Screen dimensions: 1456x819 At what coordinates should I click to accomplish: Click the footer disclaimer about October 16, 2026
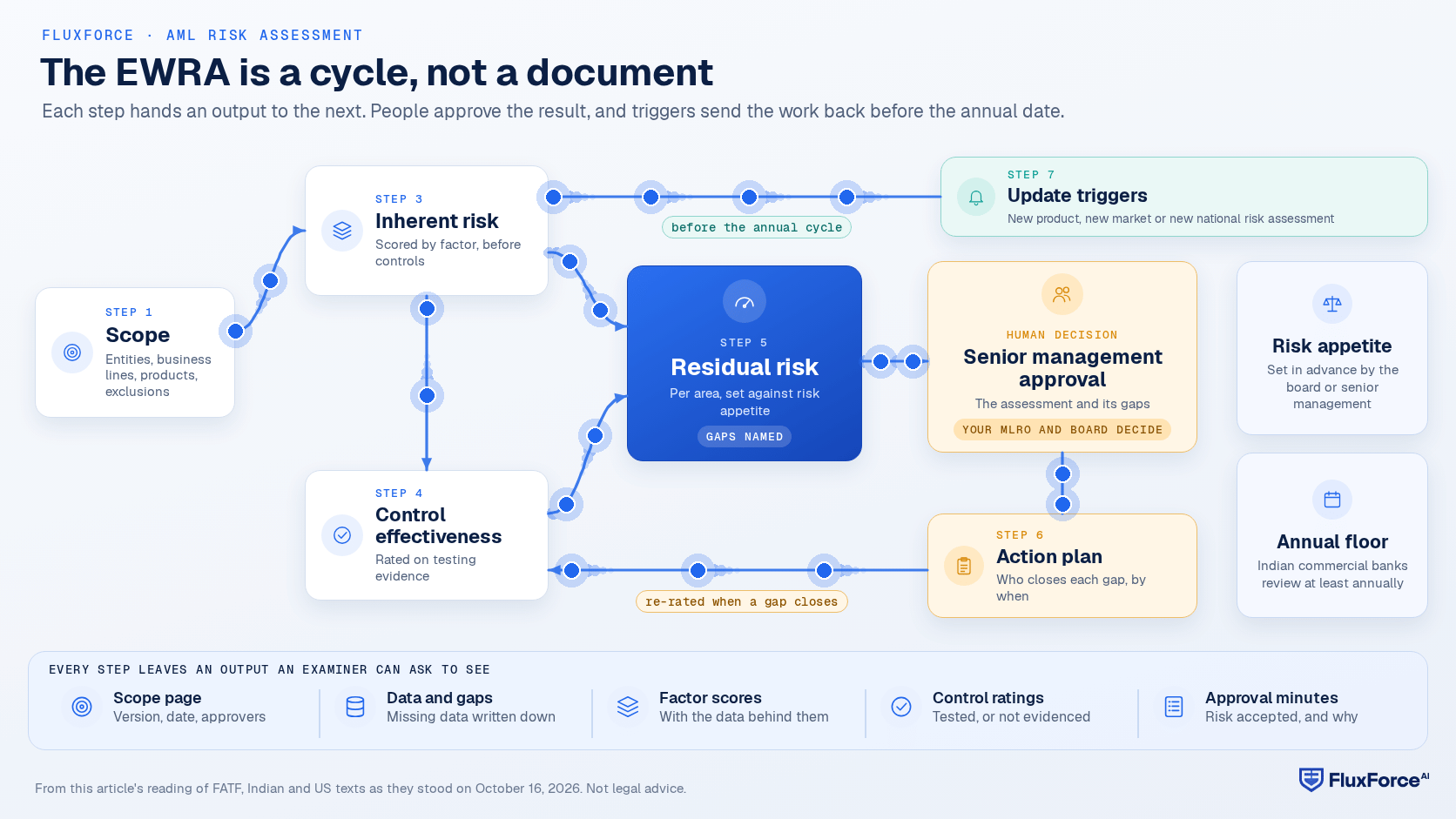click(361, 789)
